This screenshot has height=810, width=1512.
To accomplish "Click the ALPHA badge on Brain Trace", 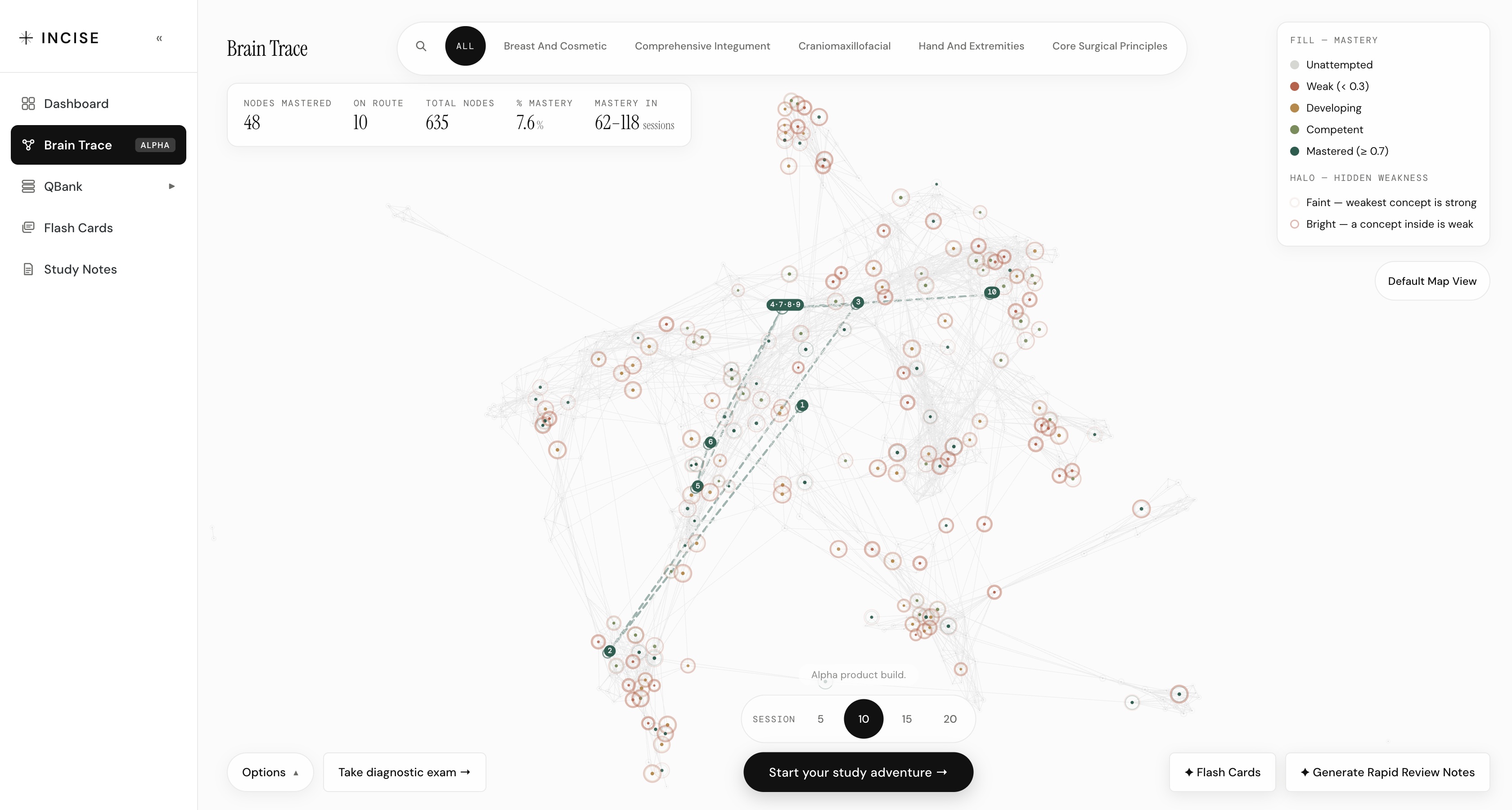I will point(155,145).
